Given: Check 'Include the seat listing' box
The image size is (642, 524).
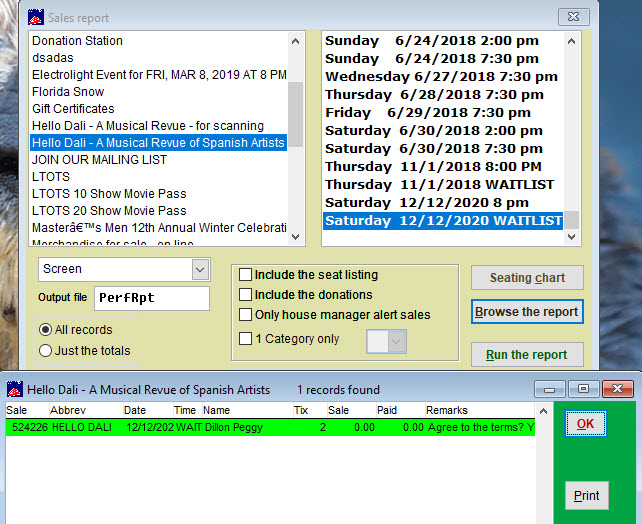Looking at the screenshot, I should click(x=246, y=275).
